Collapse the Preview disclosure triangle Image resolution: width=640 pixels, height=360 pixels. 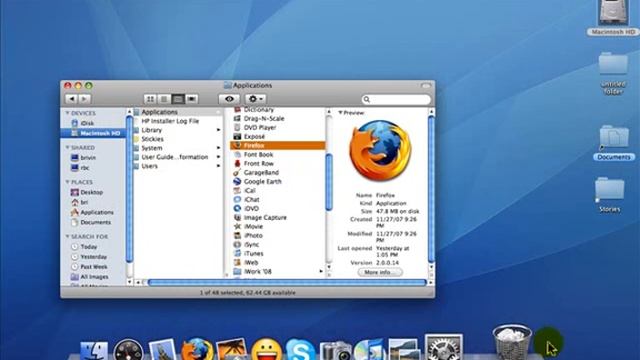[x=340, y=113]
